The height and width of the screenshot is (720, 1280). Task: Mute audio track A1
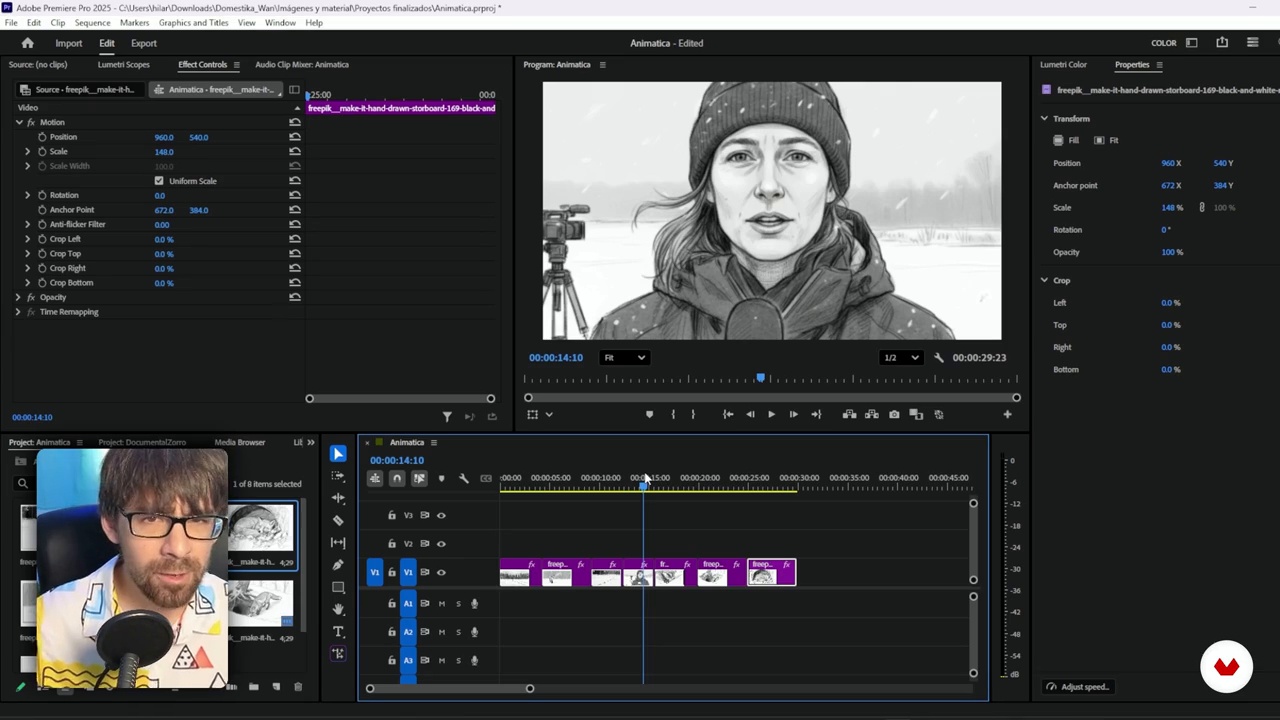pyautogui.click(x=441, y=604)
